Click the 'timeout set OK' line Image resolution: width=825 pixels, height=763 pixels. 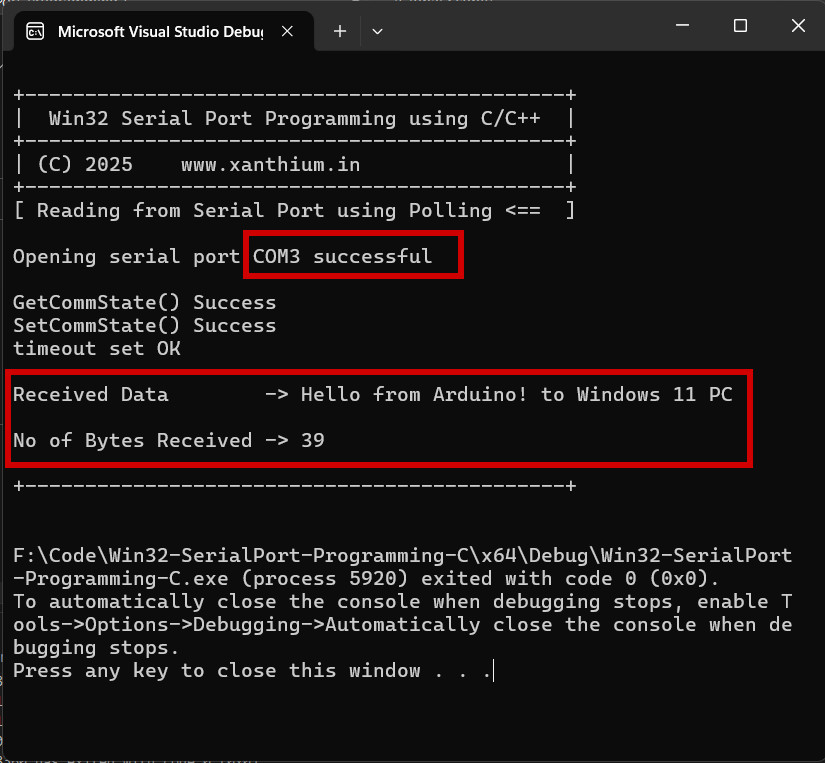[96, 348]
